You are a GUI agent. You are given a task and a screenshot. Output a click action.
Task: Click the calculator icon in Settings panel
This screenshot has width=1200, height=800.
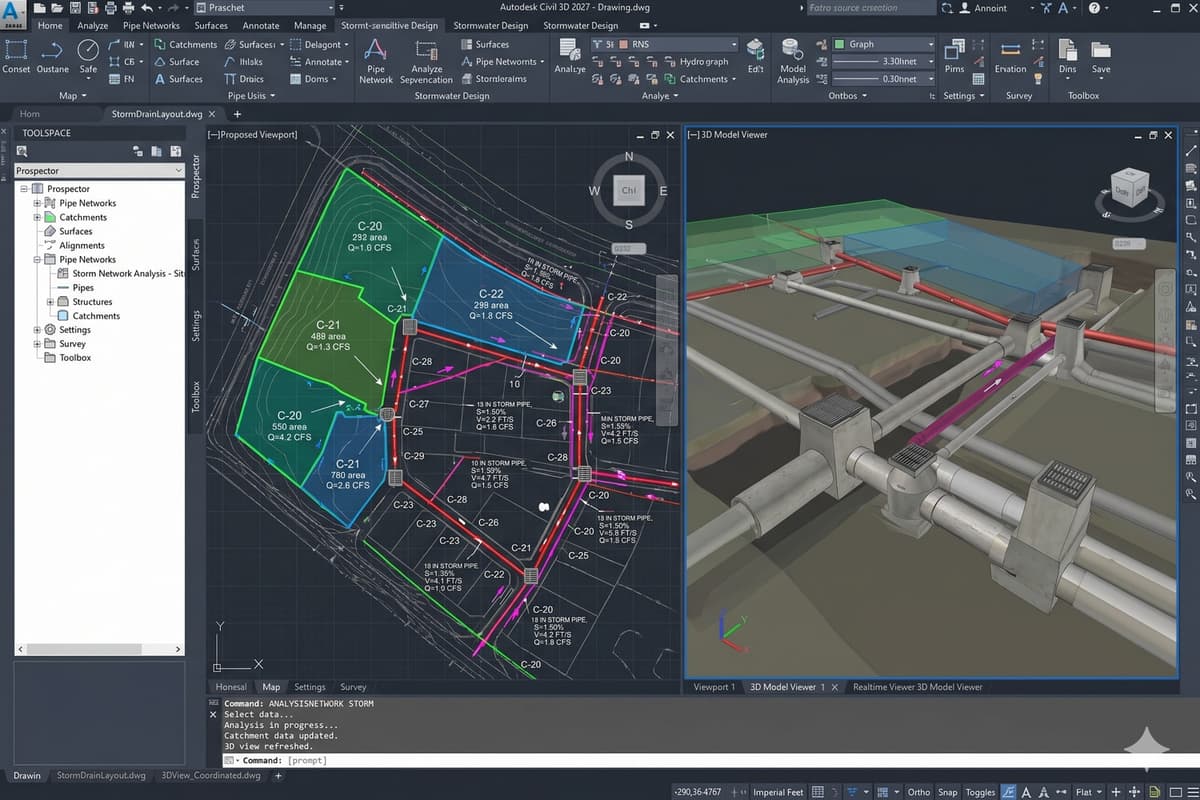(x=978, y=79)
